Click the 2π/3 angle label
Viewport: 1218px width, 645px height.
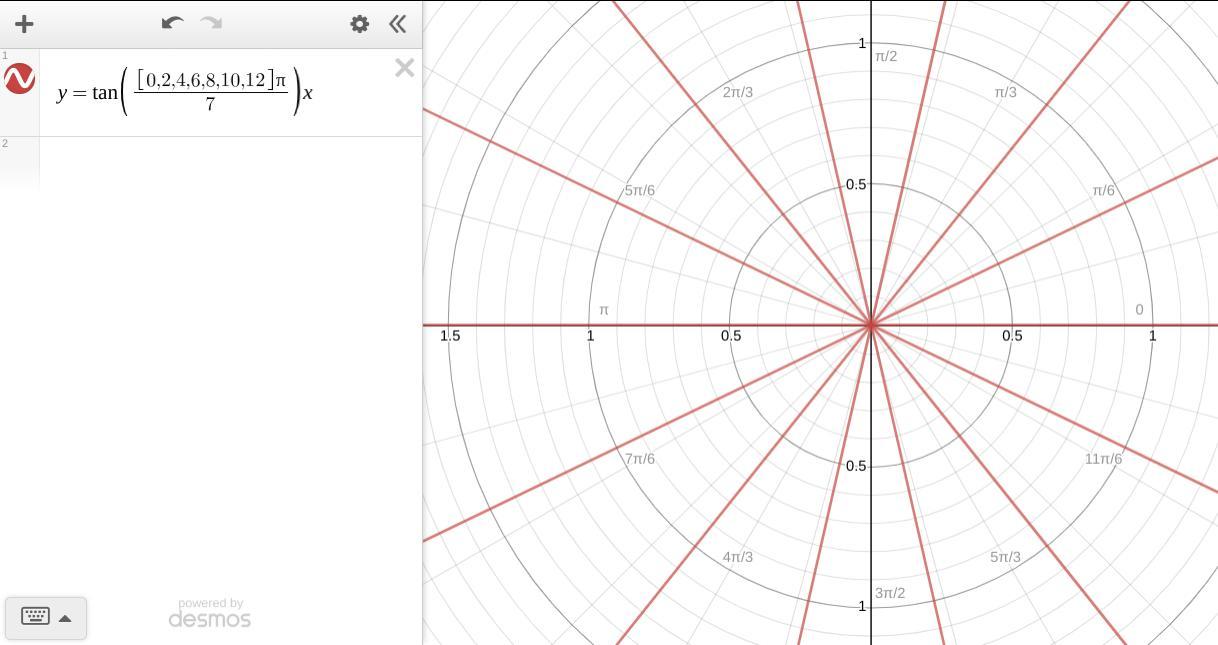738,92
